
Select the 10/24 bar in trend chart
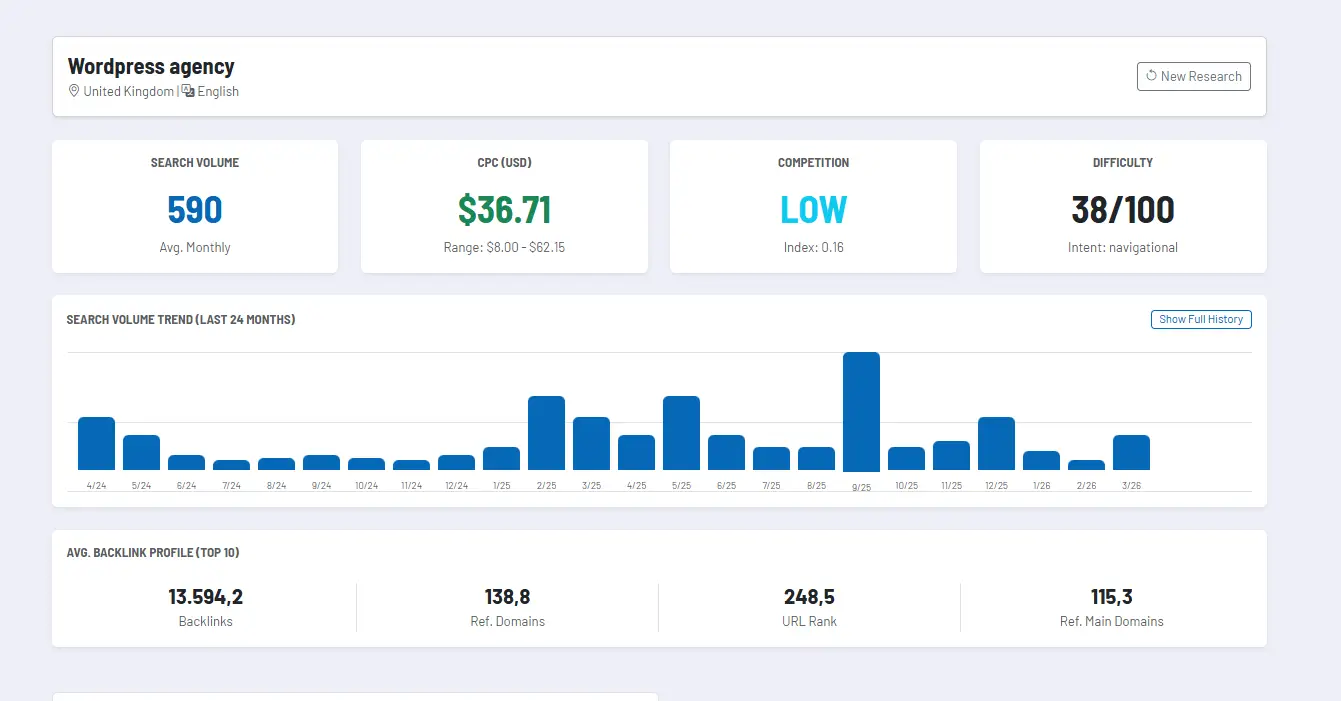click(366, 464)
